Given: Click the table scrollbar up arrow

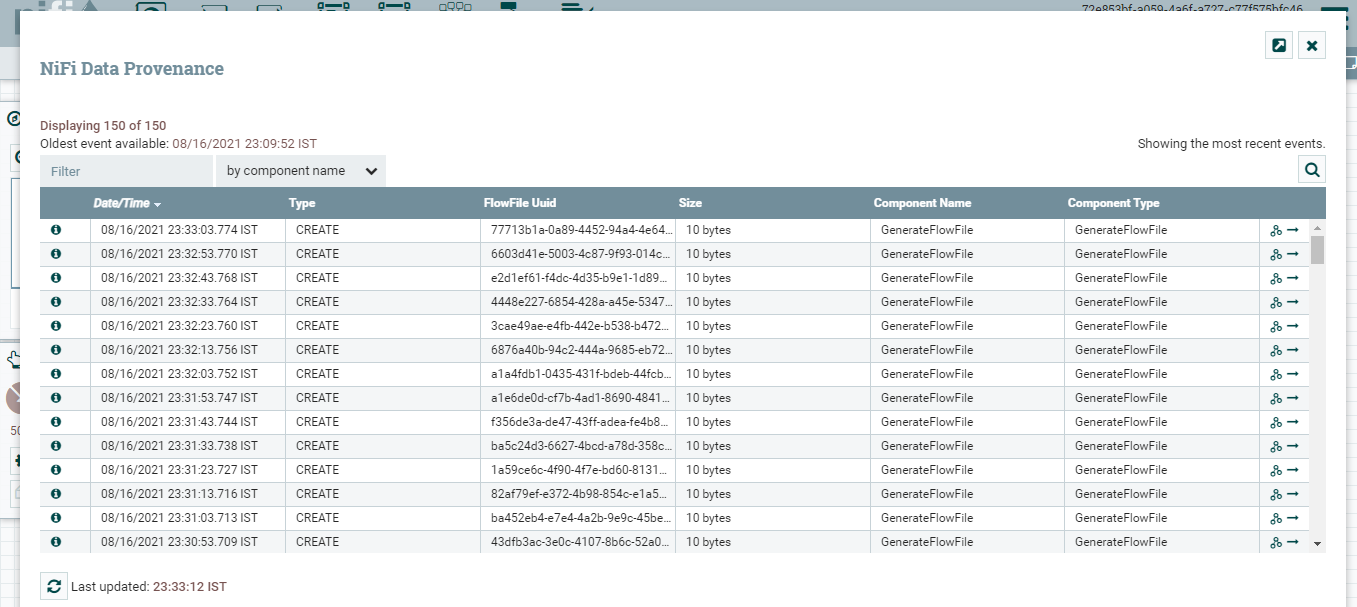Looking at the screenshot, I should click(x=1318, y=226).
